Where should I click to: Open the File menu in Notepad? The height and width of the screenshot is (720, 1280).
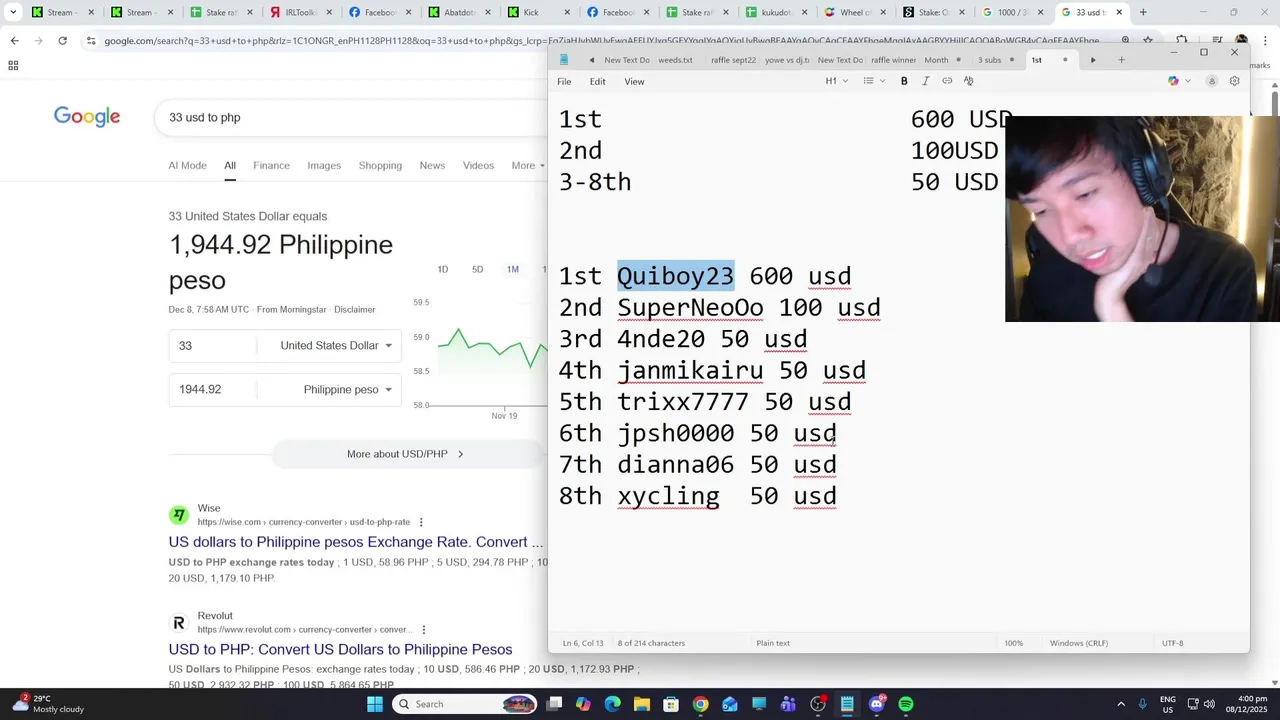tap(564, 82)
